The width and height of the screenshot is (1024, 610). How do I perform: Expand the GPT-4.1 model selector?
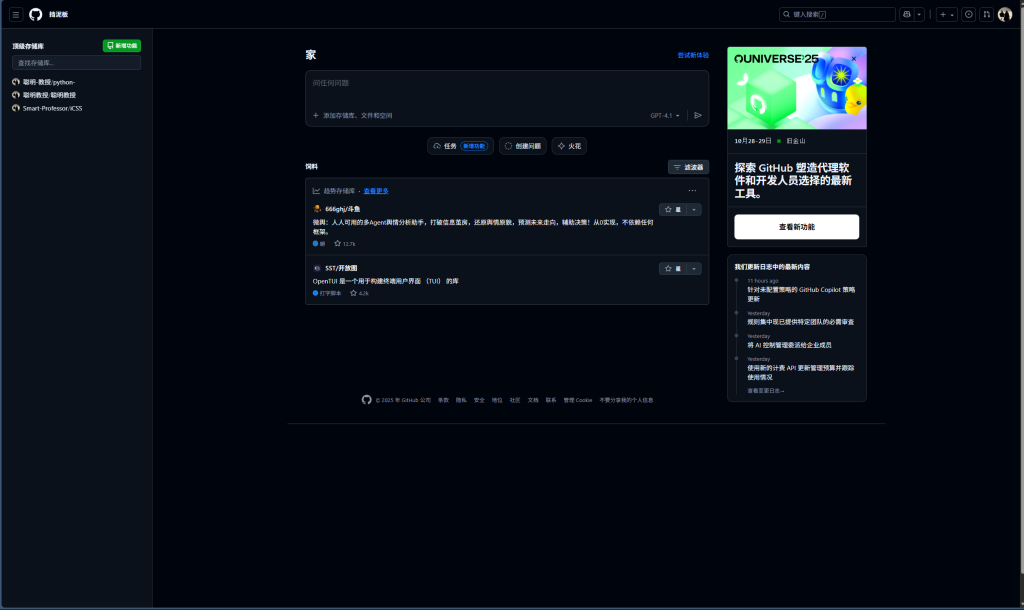point(665,116)
